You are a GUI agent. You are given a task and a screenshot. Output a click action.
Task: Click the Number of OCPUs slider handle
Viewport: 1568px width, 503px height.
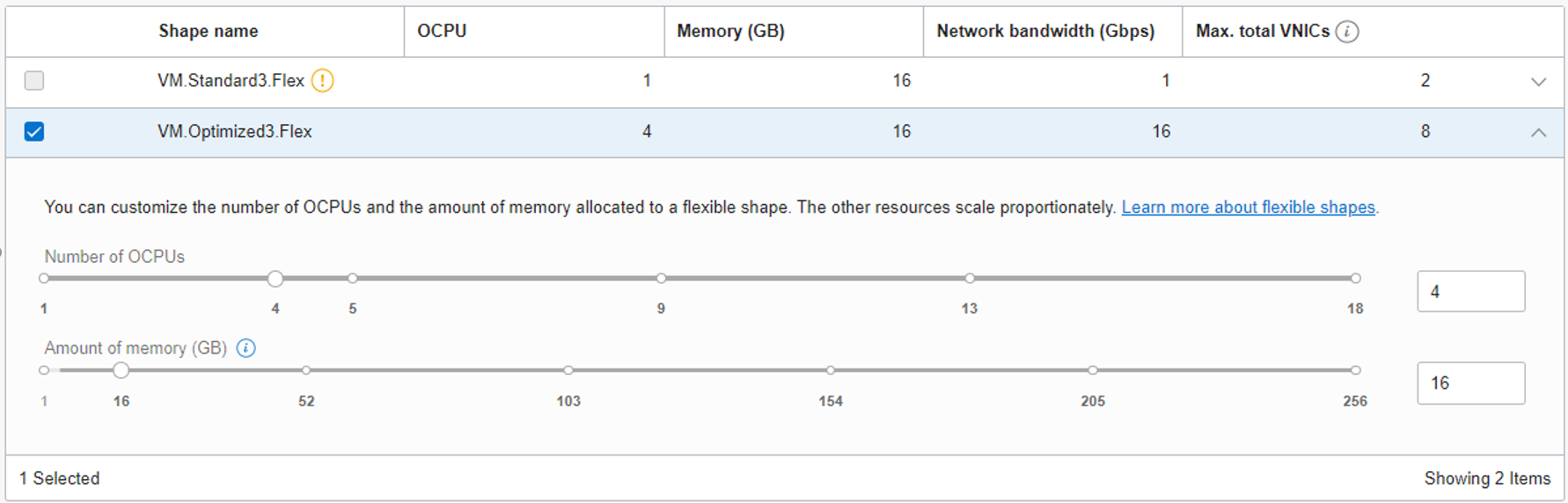[x=275, y=279]
